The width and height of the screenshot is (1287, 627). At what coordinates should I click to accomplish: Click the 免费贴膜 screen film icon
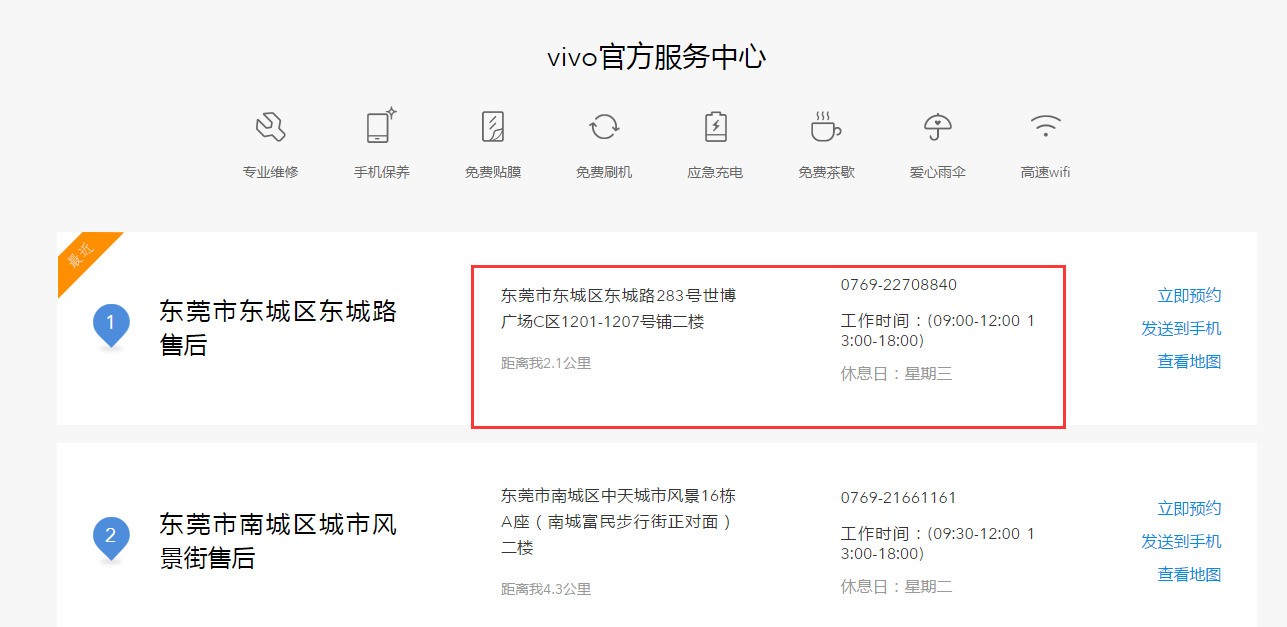pos(493,127)
